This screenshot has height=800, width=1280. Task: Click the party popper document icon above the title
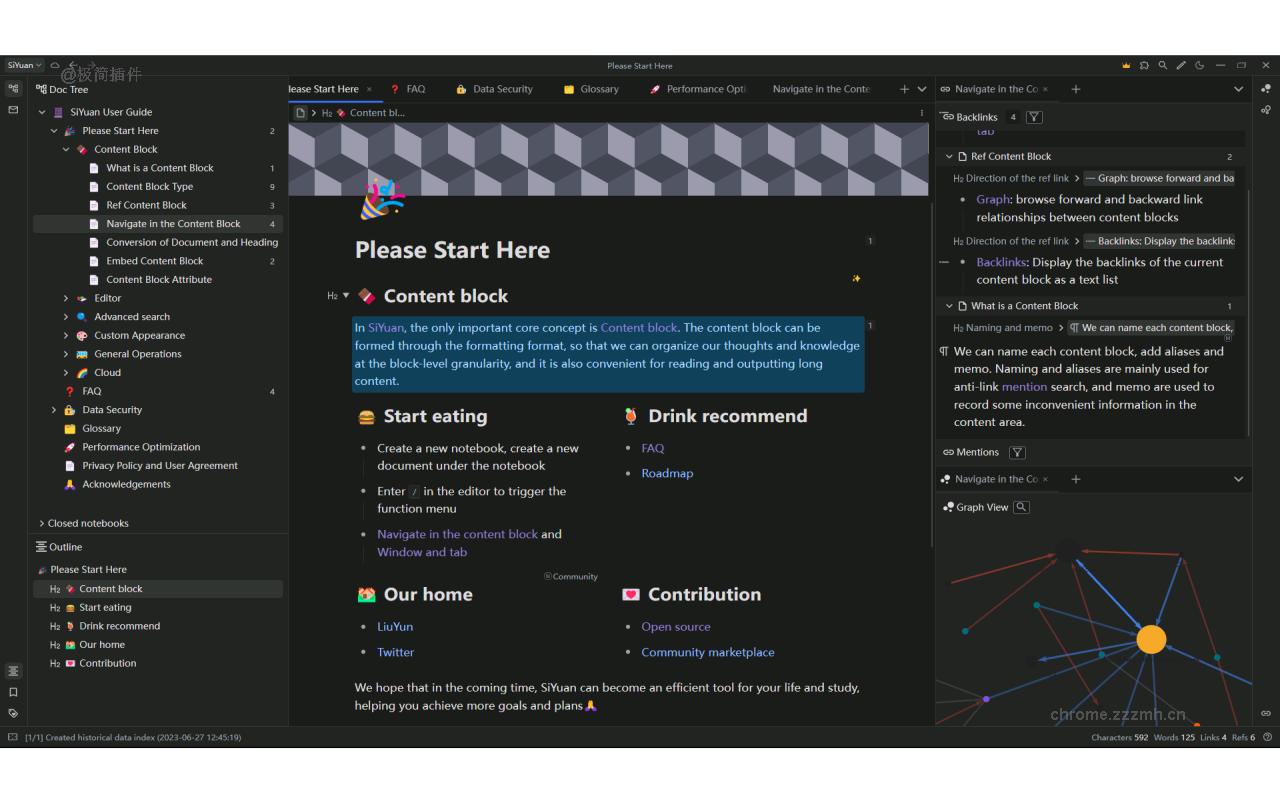tap(382, 198)
